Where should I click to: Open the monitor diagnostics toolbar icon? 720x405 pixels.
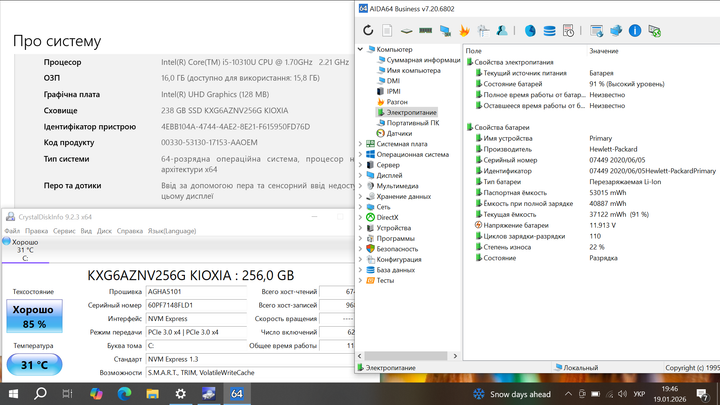coord(445,31)
